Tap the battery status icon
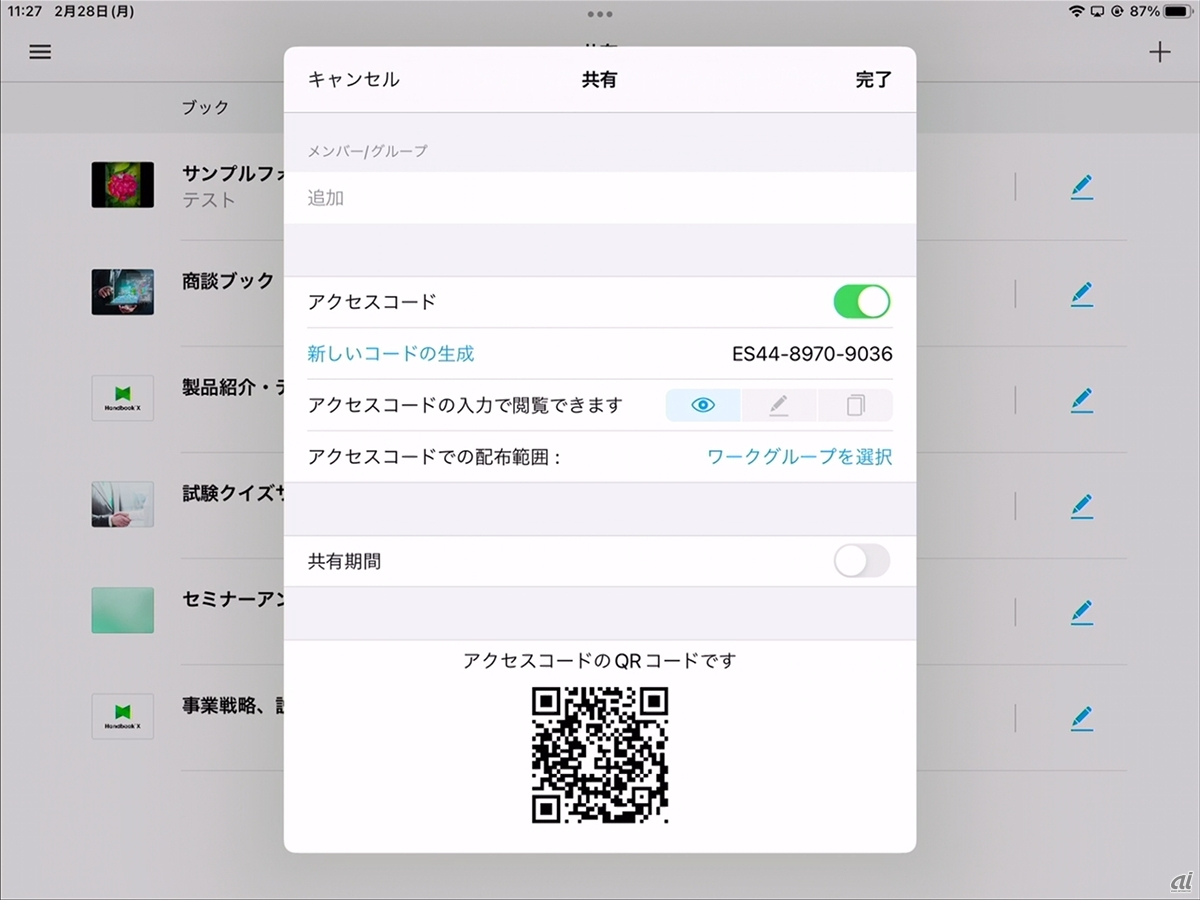 (x=1177, y=11)
